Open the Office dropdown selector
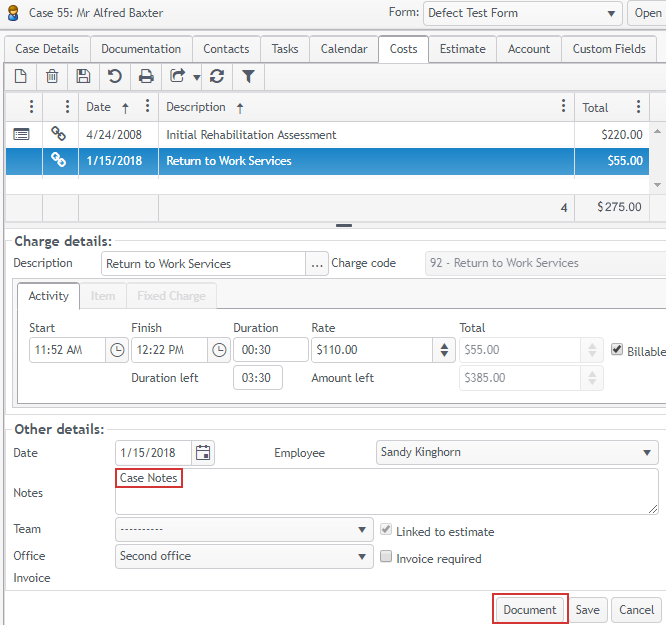 point(244,556)
